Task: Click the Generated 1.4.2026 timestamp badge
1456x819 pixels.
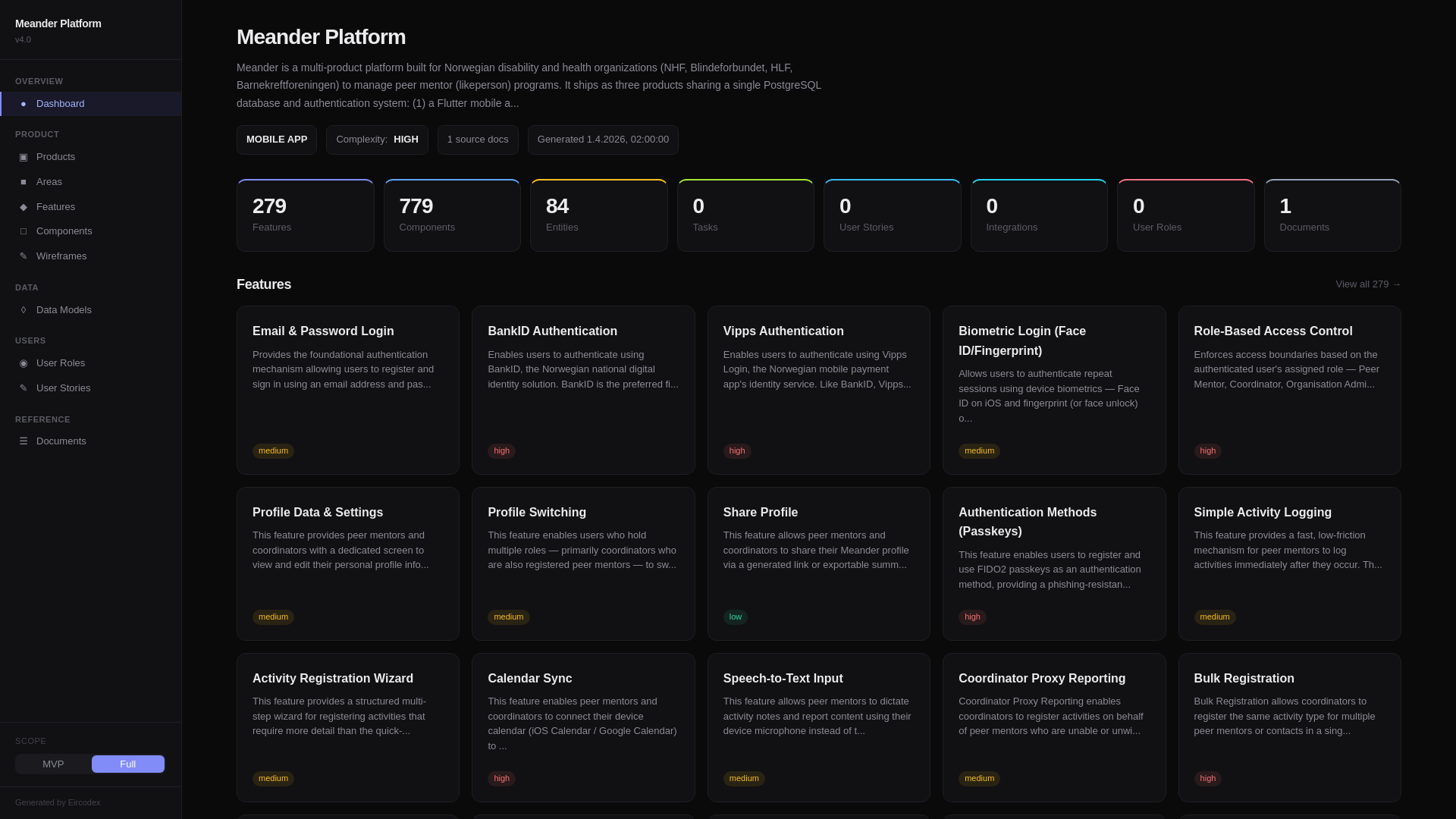Action: coord(603,140)
